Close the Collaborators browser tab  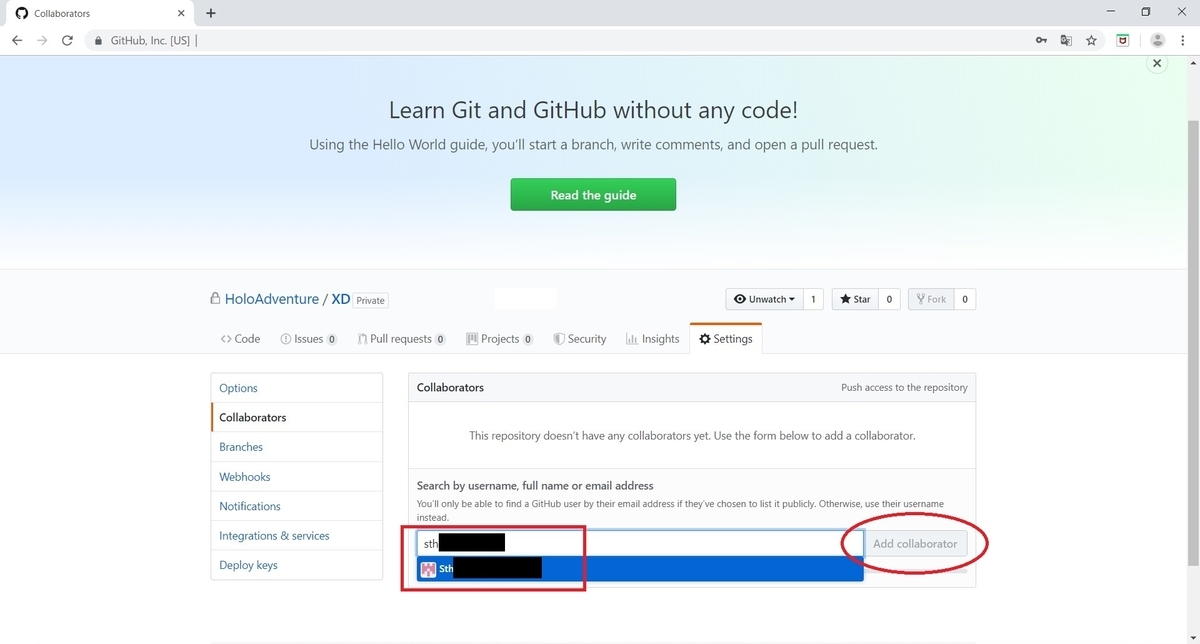pos(183,14)
